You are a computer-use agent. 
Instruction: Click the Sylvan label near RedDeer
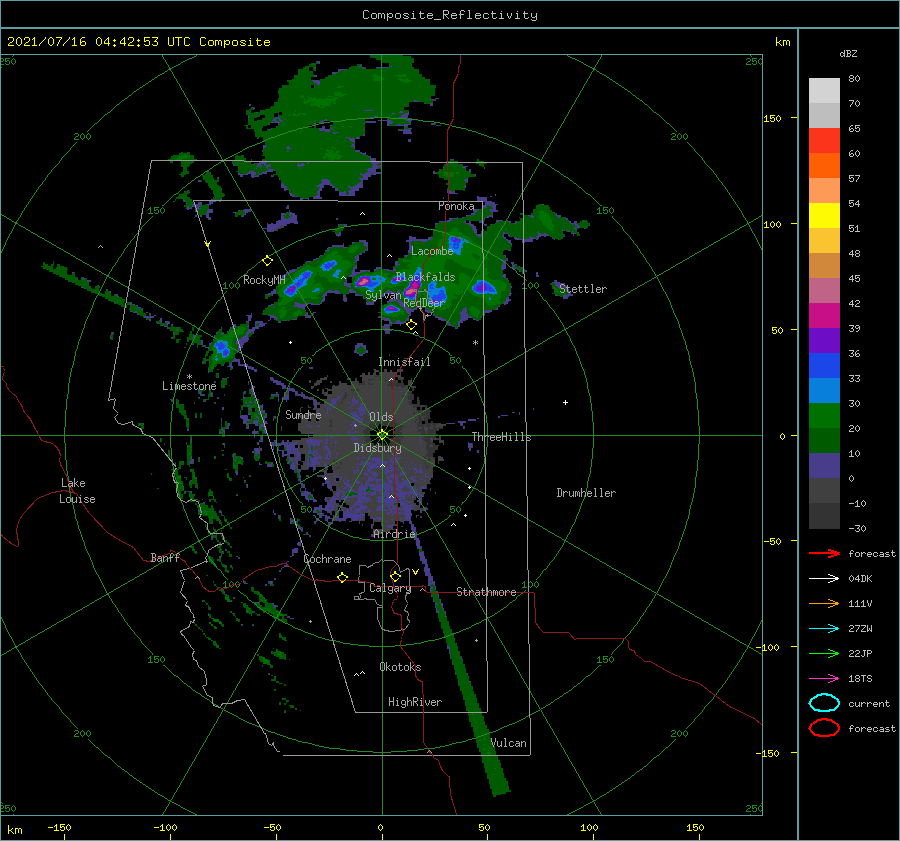[383, 295]
